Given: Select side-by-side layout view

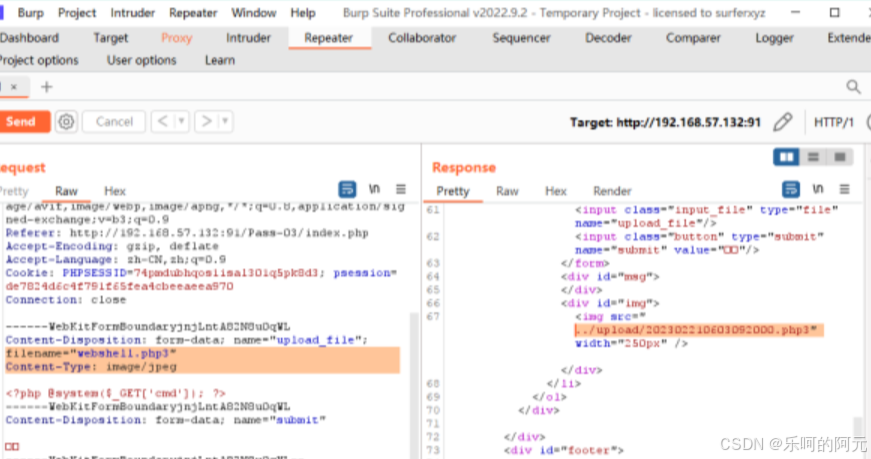Looking at the screenshot, I should (x=786, y=157).
